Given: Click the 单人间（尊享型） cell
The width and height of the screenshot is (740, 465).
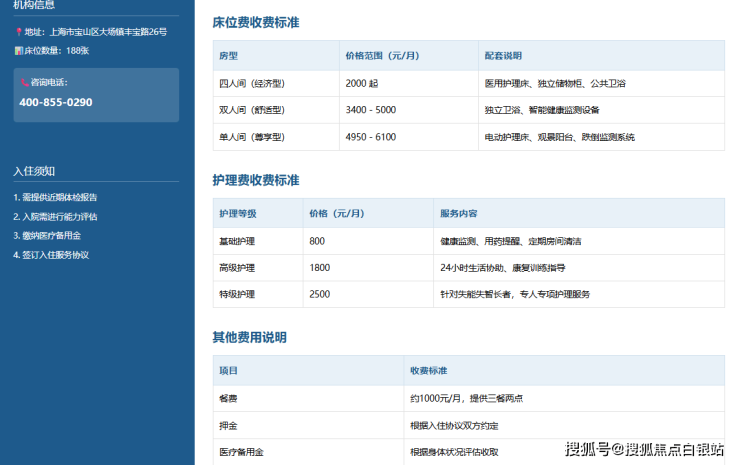Looking at the screenshot, I should (276, 137).
